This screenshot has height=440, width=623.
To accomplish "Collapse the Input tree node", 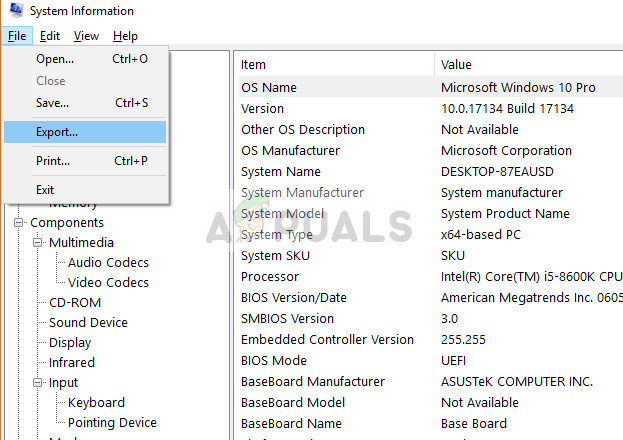I will pyautogui.click(x=38, y=383).
